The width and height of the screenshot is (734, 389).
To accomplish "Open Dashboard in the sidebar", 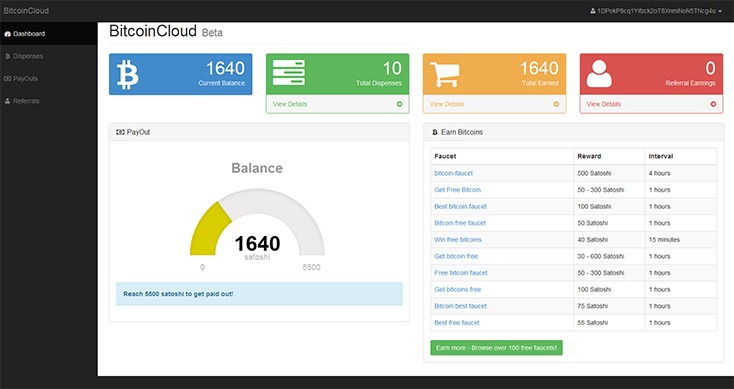I will pyautogui.click(x=49, y=34).
